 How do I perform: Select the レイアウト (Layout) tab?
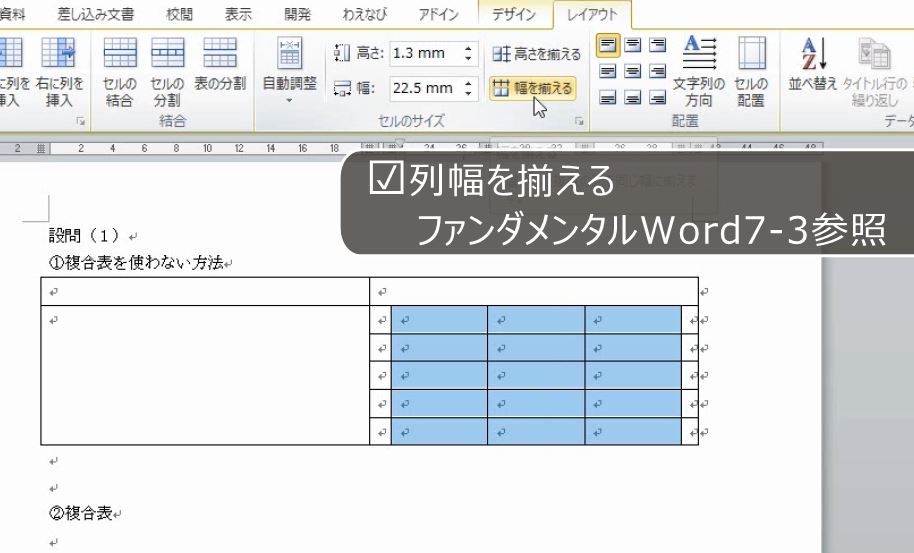[x=592, y=14]
